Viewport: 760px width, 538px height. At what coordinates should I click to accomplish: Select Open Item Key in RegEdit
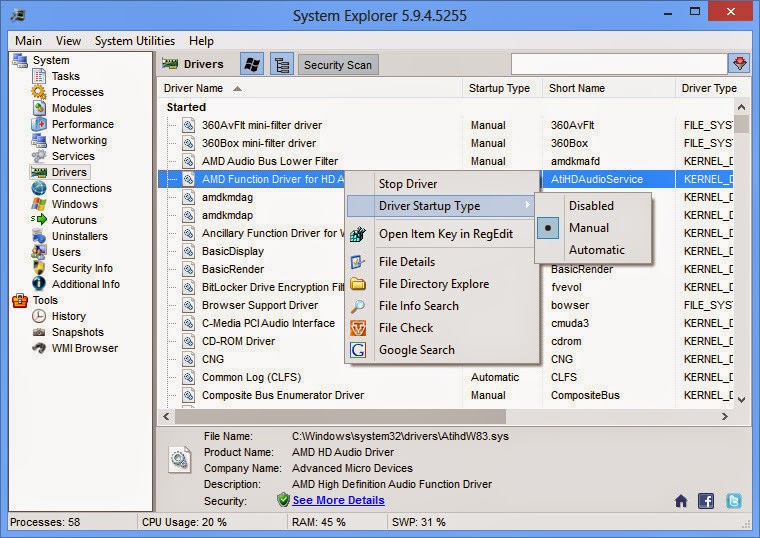[x=443, y=234]
